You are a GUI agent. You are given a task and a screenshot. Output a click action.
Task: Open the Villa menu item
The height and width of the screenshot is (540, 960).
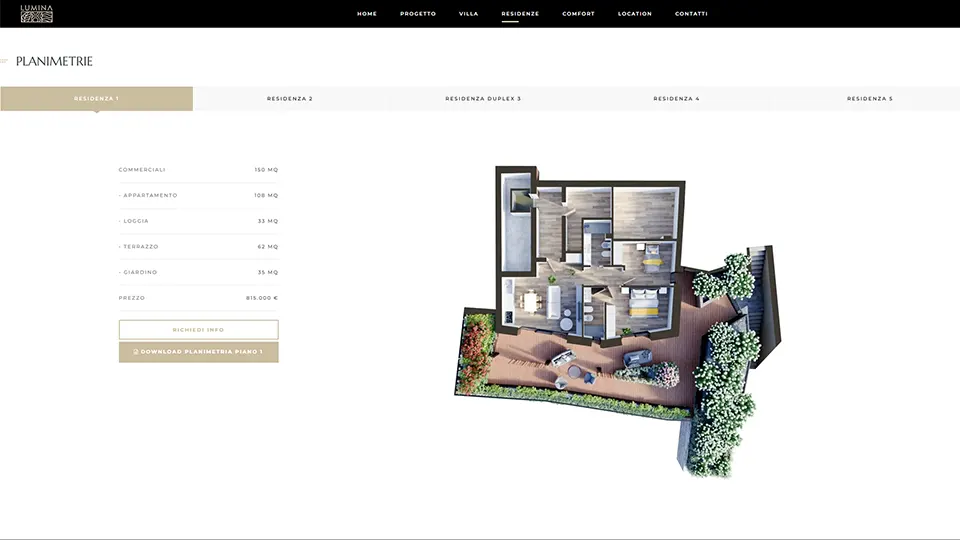click(468, 14)
